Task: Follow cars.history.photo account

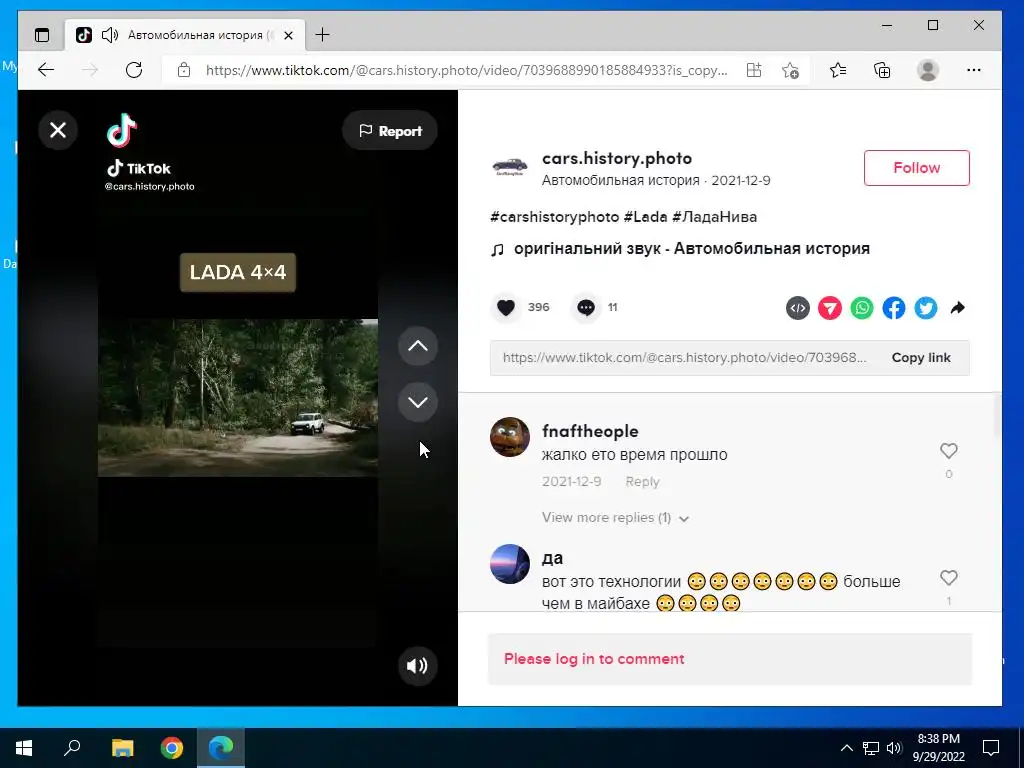Action: tap(916, 168)
